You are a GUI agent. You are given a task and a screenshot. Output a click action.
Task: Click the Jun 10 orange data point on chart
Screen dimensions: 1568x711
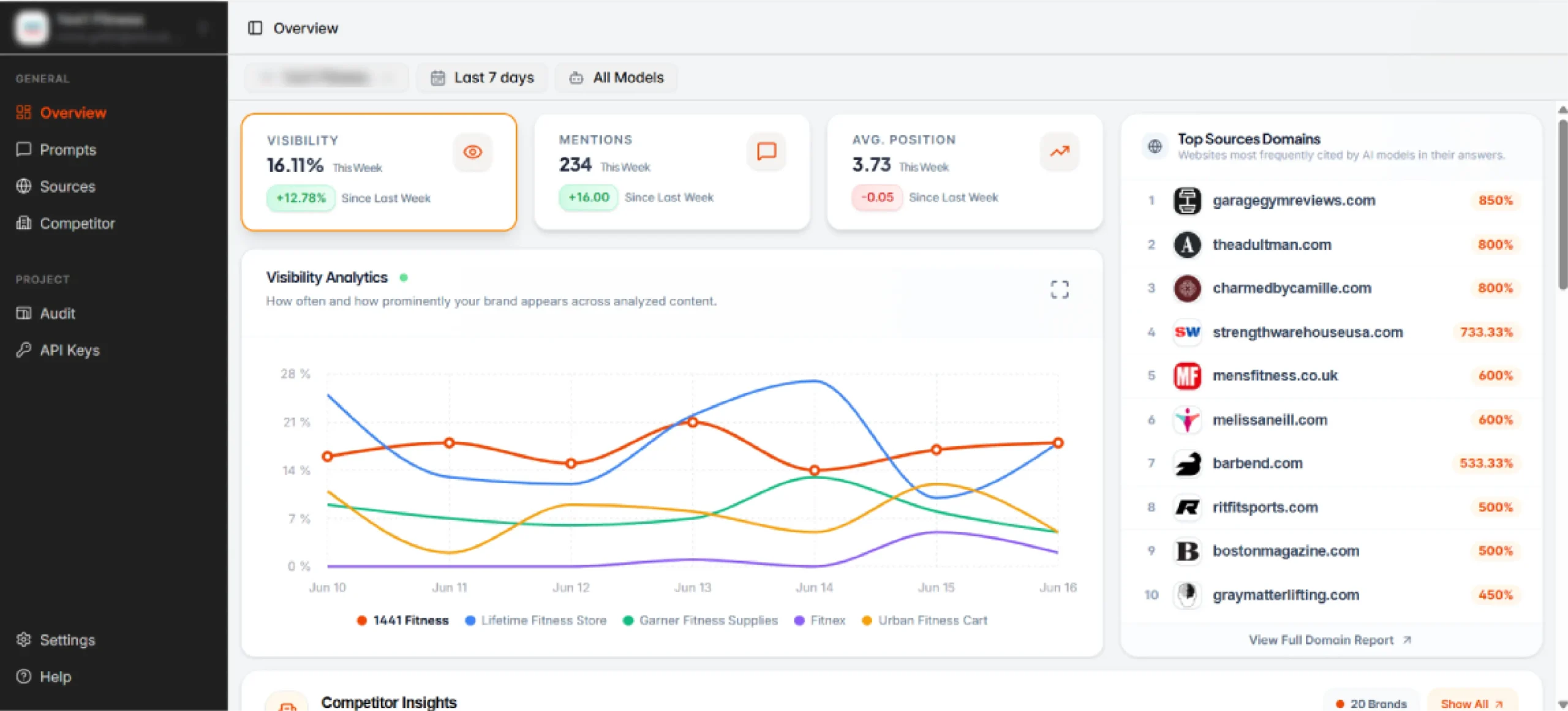click(328, 456)
